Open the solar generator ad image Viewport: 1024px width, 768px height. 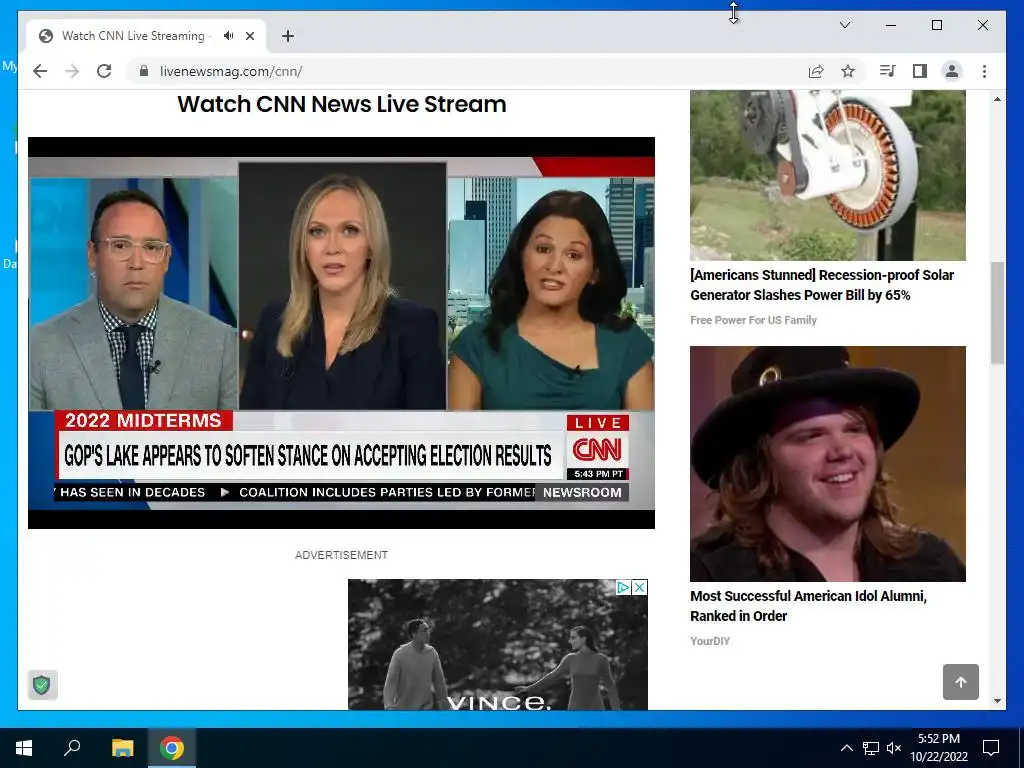(827, 175)
